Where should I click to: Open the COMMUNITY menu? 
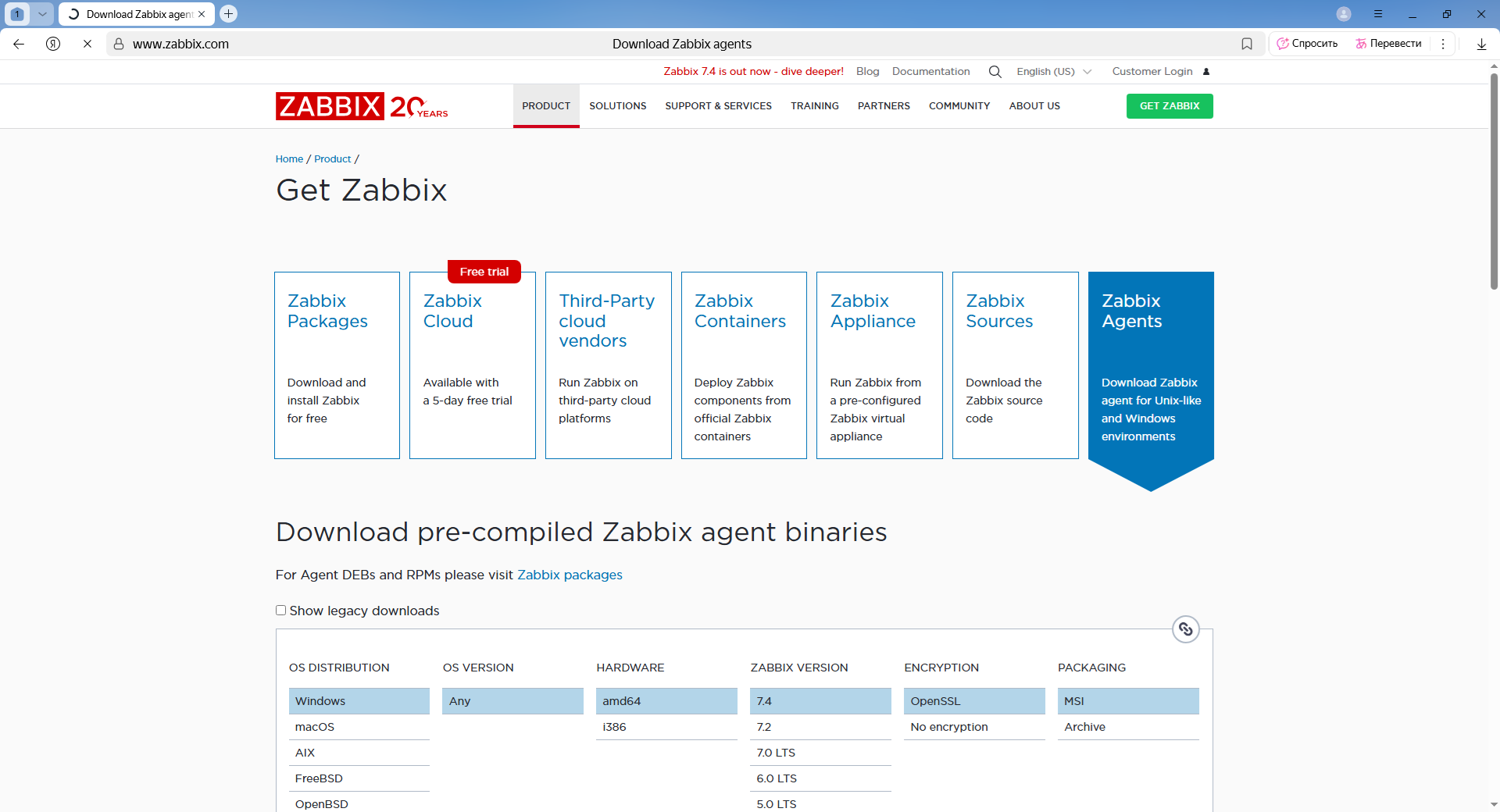pyautogui.click(x=959, y=106)
